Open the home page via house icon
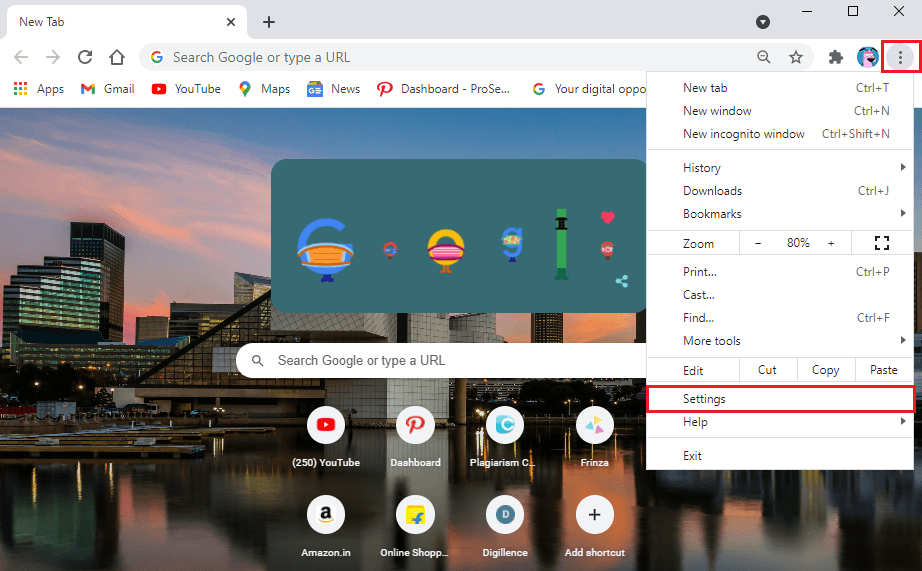This screenshot has height=571, width=922. point(117,57)
